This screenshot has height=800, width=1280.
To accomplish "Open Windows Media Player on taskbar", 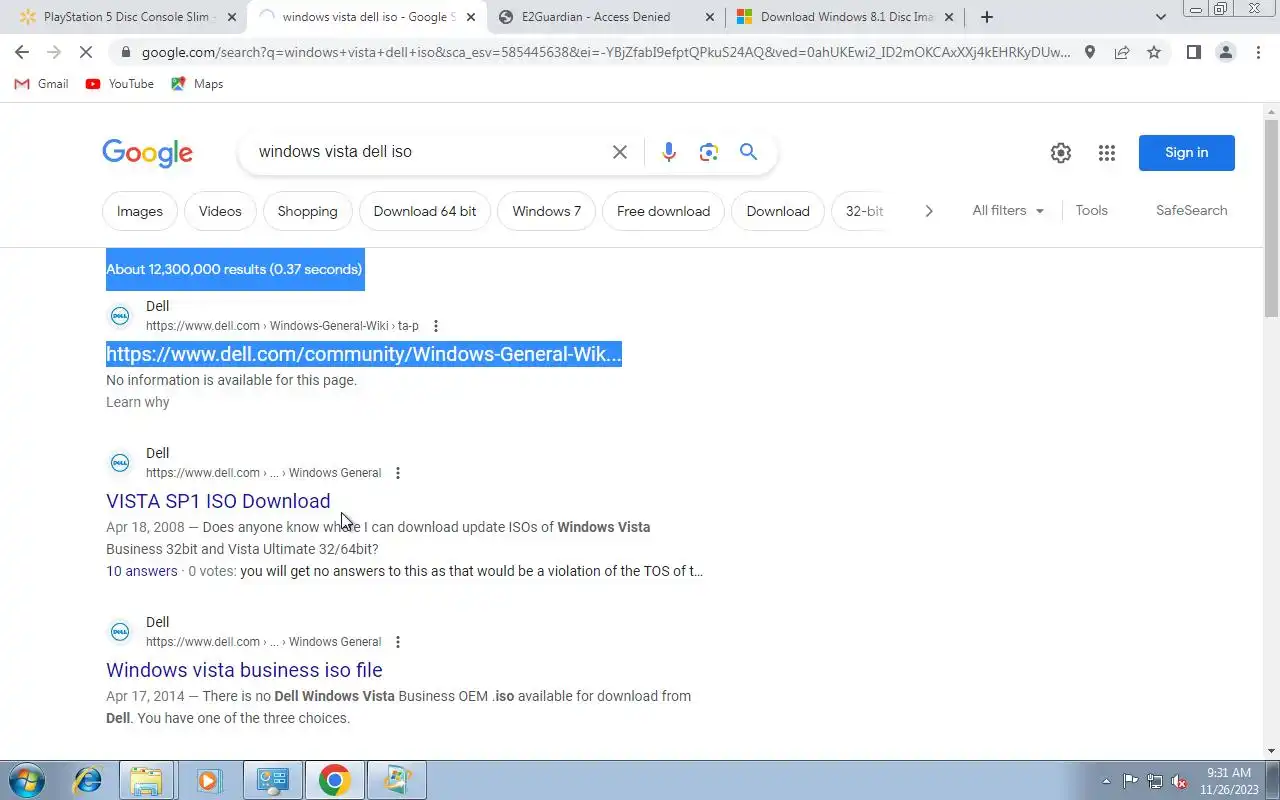I will pyautogui.click(x=208, y=780).
